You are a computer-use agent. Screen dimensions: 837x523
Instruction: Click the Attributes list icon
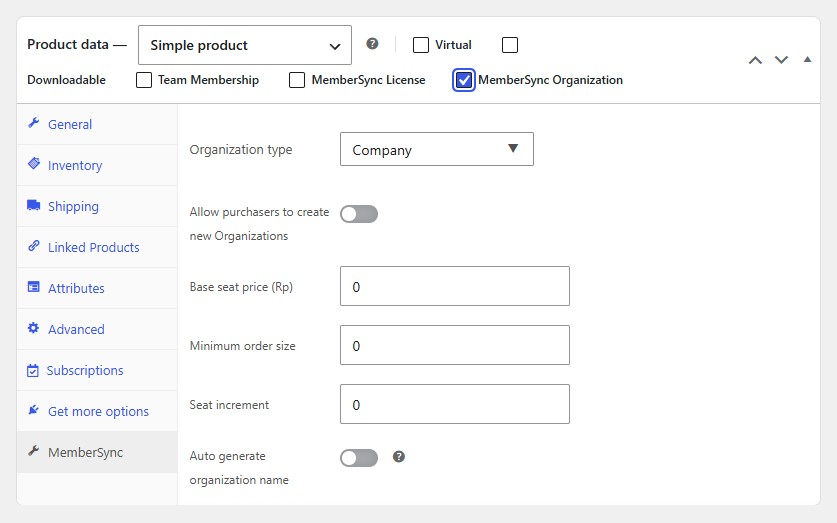pyautogui.click(x=34, y=287)
